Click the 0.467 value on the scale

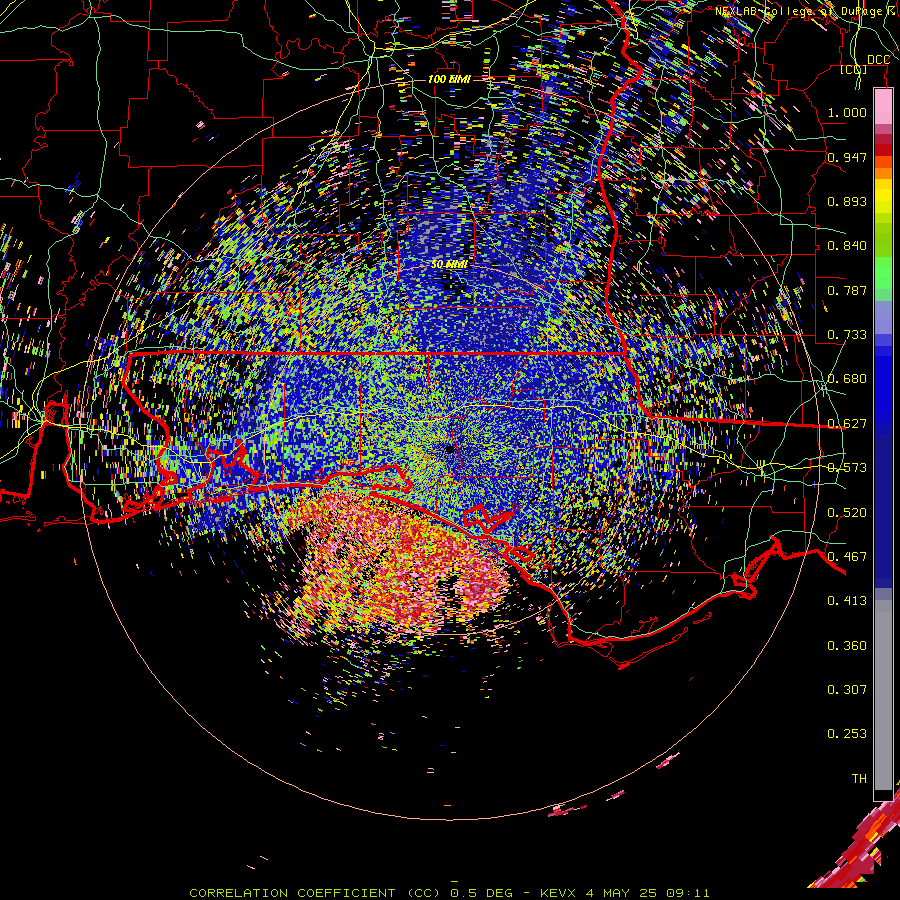tap(847, 557)
